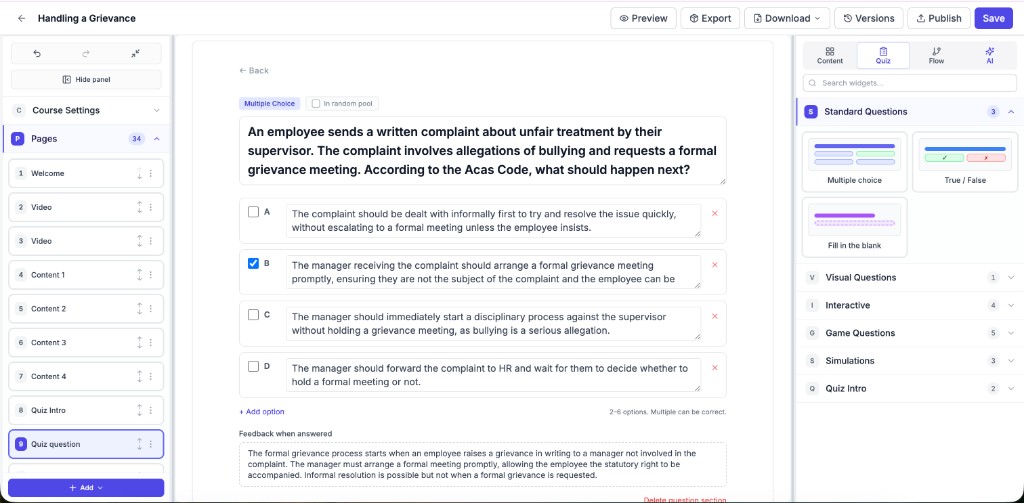Click into the Search widgets field

point(910,83)
